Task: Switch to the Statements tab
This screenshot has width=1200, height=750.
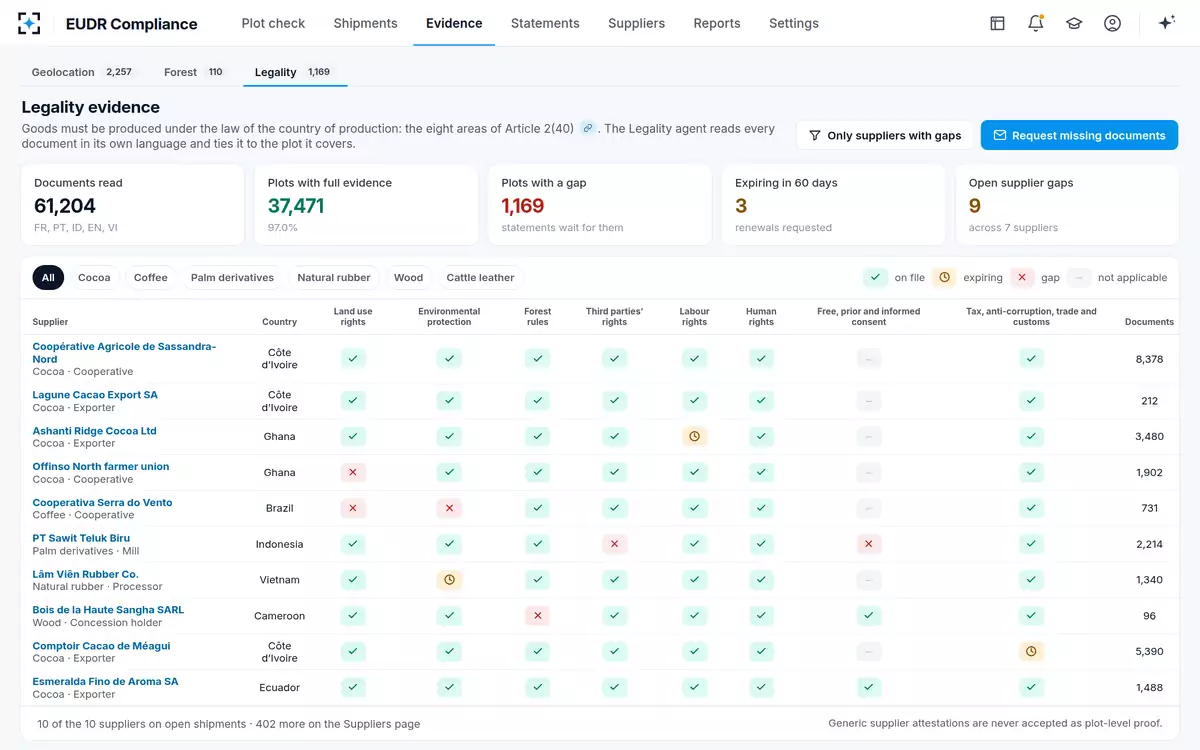Action: [545, 23]
